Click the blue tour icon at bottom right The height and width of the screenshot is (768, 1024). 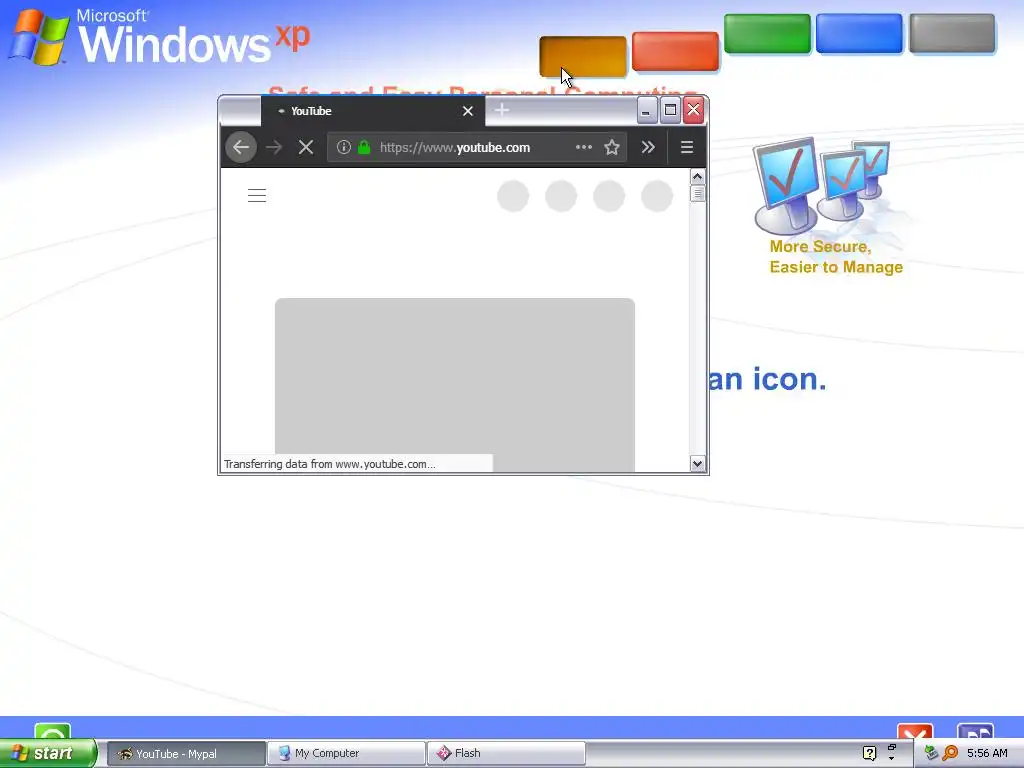click(x=975, y=732)
